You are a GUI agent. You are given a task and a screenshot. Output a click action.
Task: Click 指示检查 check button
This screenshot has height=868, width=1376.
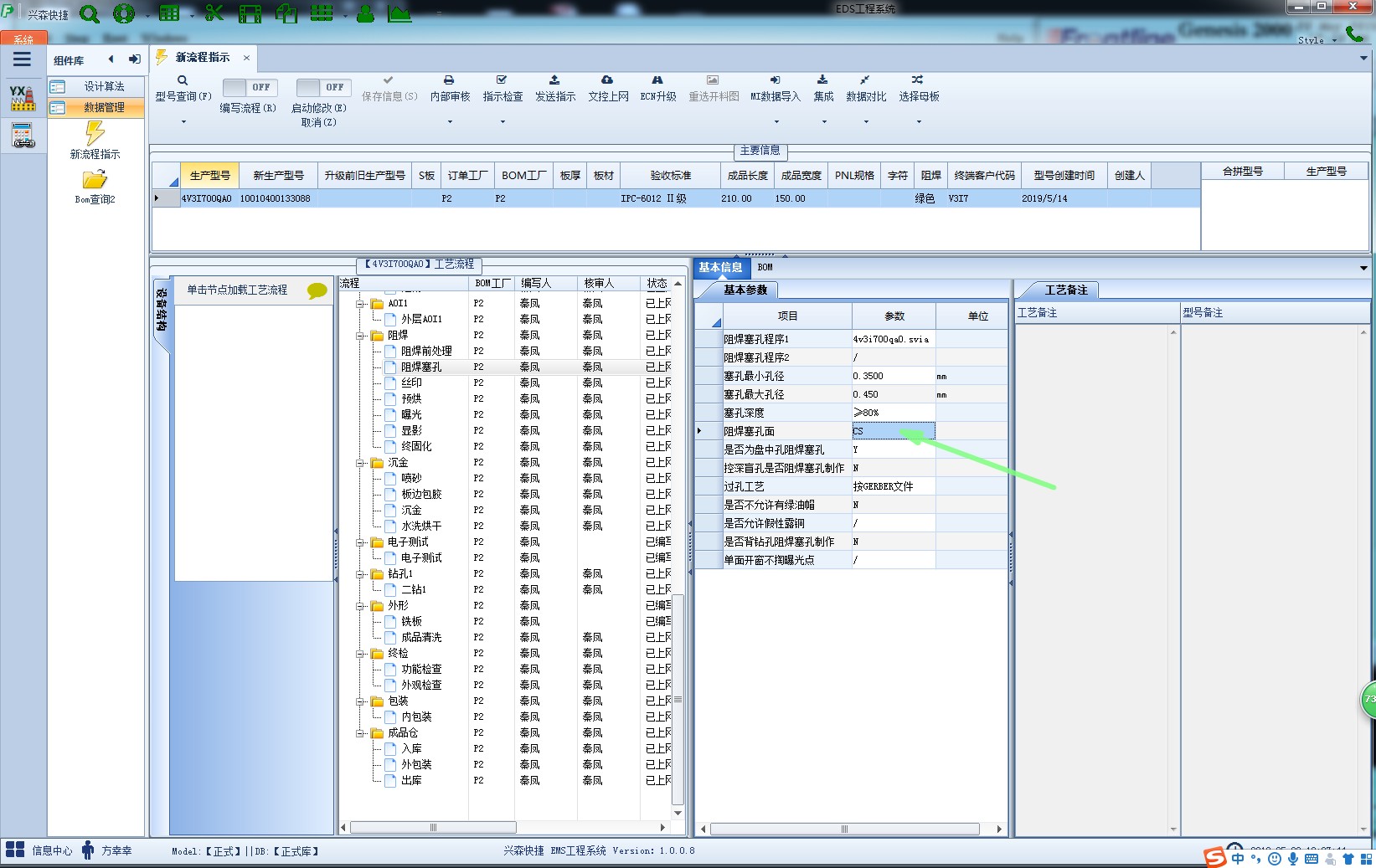502,89
